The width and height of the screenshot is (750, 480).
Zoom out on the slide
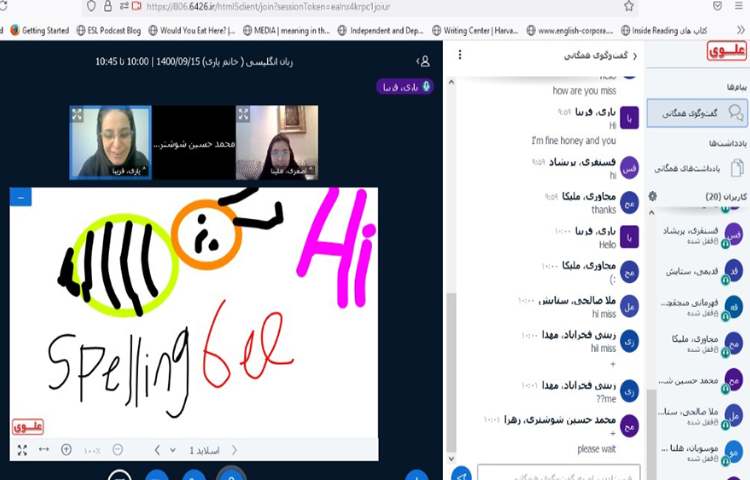tap(117, 450)
